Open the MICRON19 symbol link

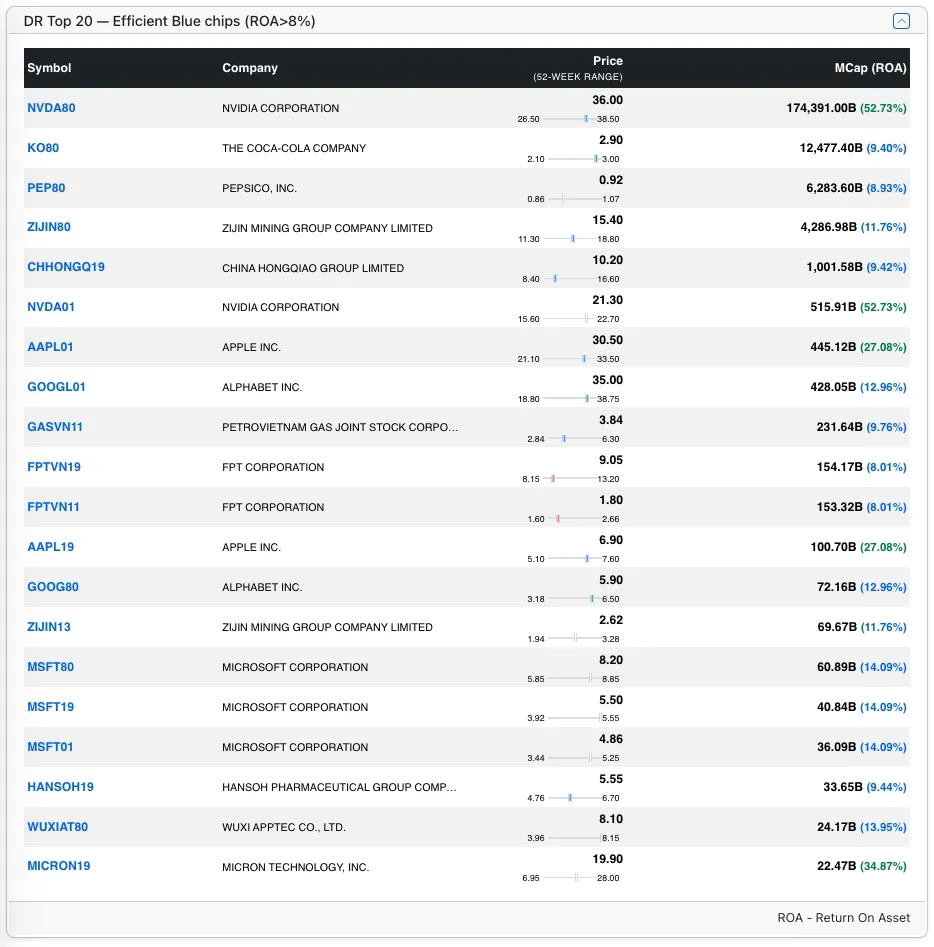tap(59, 866)
